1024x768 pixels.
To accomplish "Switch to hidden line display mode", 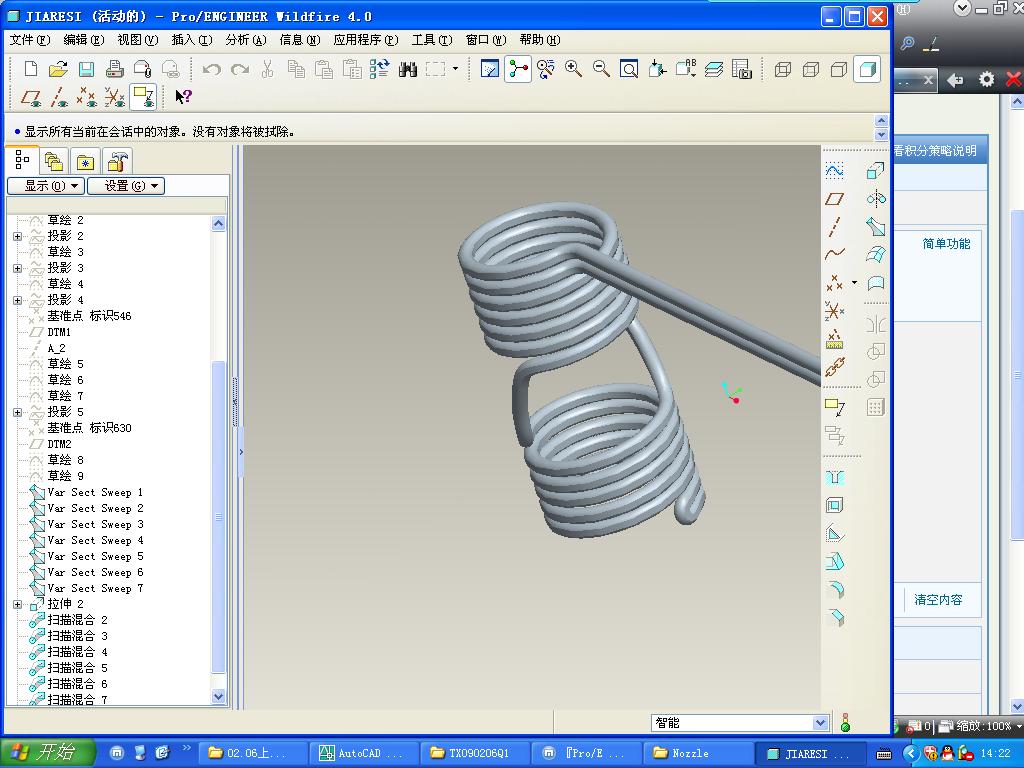I will (x=810, y=69).
